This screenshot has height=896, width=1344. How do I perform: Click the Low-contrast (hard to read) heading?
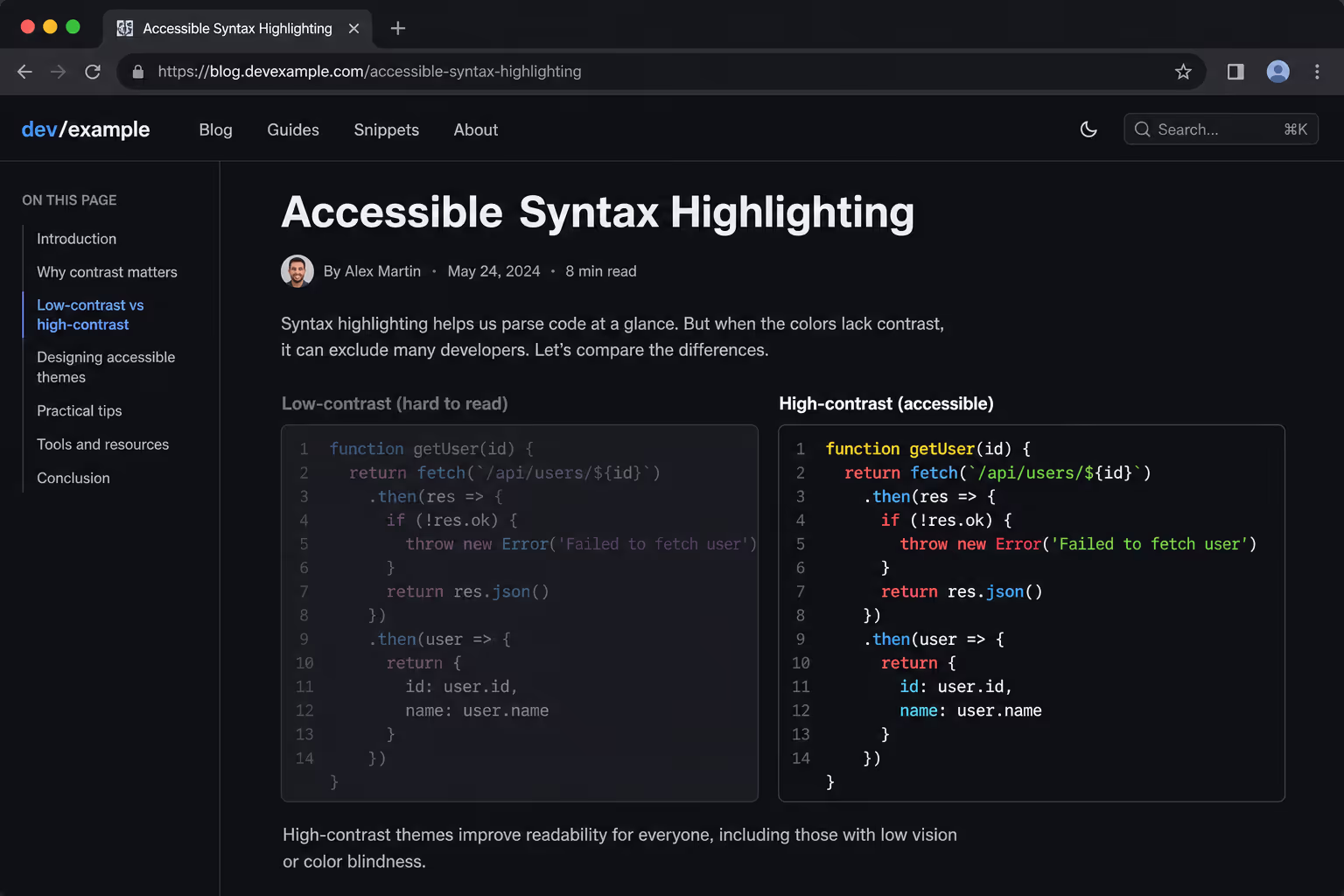click(395, 403)
